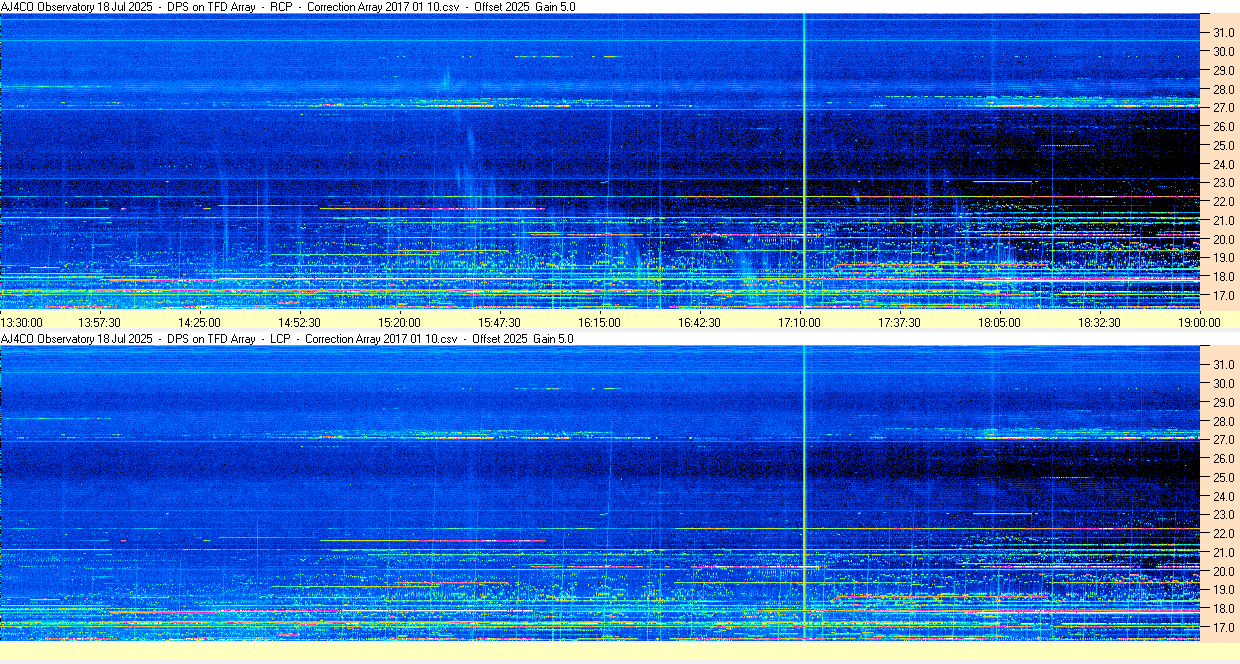Click 25.0 frequency label in RCP panel
The height and width of the screenshot is (664, 1240).
(1223, 145)
